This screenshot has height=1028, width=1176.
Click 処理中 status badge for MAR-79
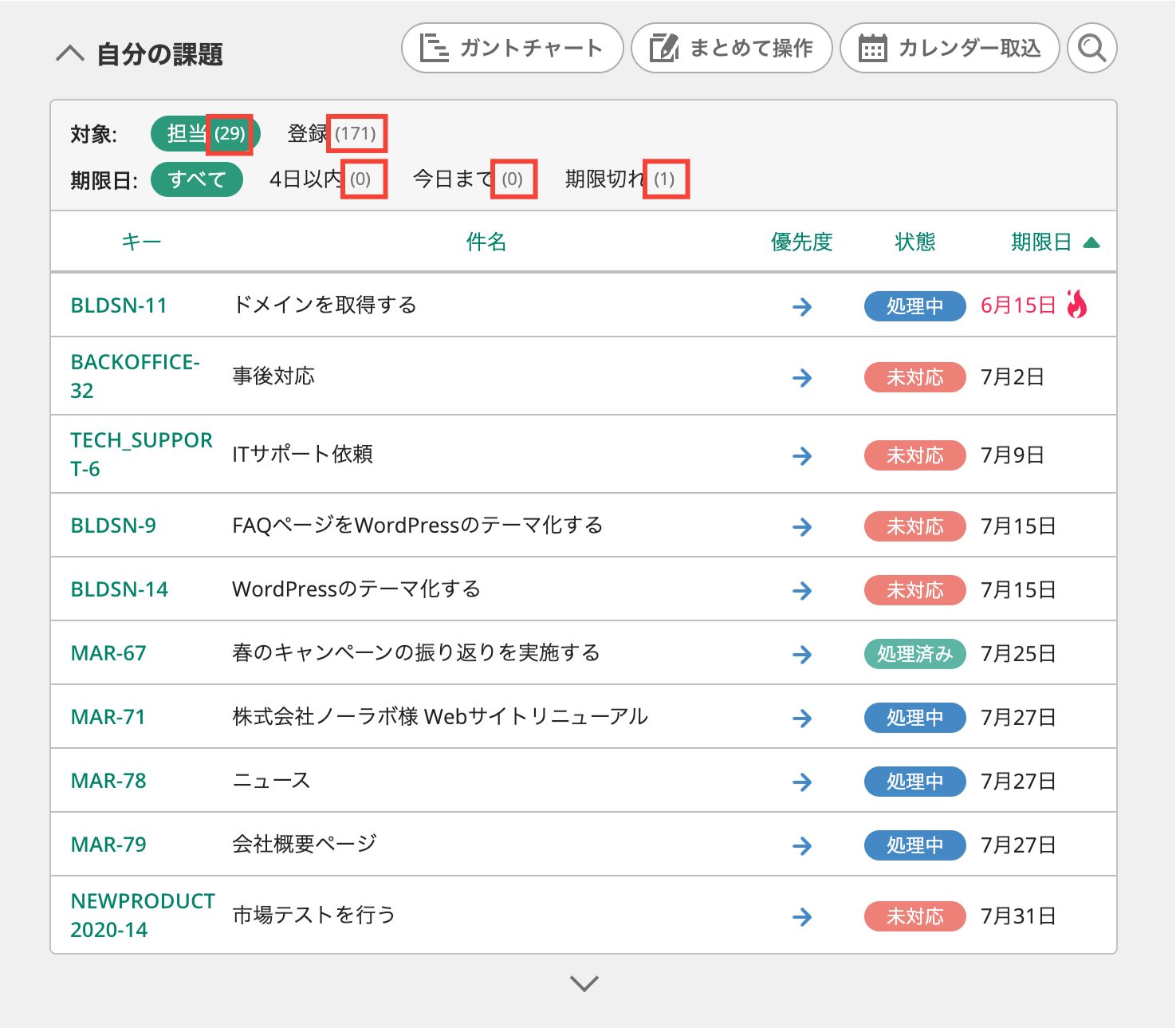tap(915, 845)
